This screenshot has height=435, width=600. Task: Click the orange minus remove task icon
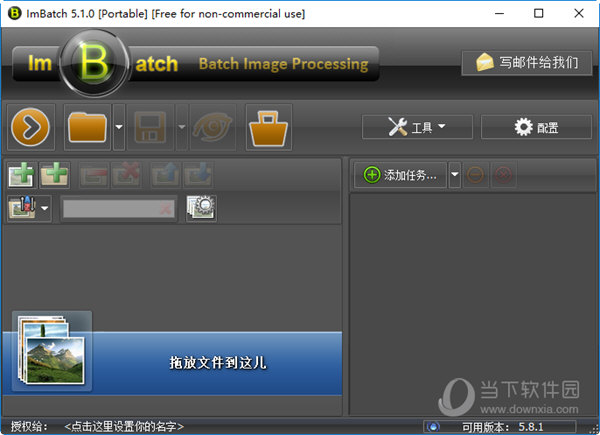476,175
